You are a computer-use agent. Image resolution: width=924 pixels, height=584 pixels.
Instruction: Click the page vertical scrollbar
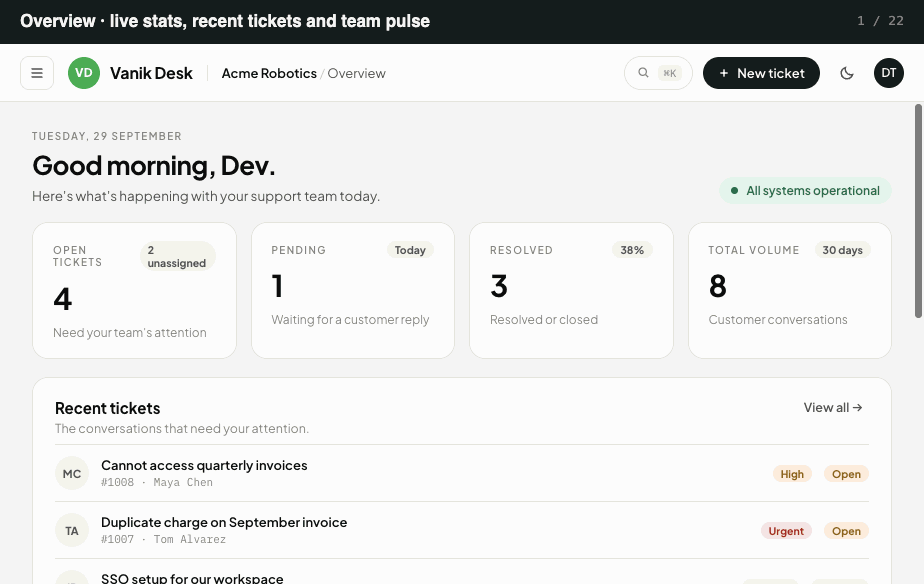[918, 211]
